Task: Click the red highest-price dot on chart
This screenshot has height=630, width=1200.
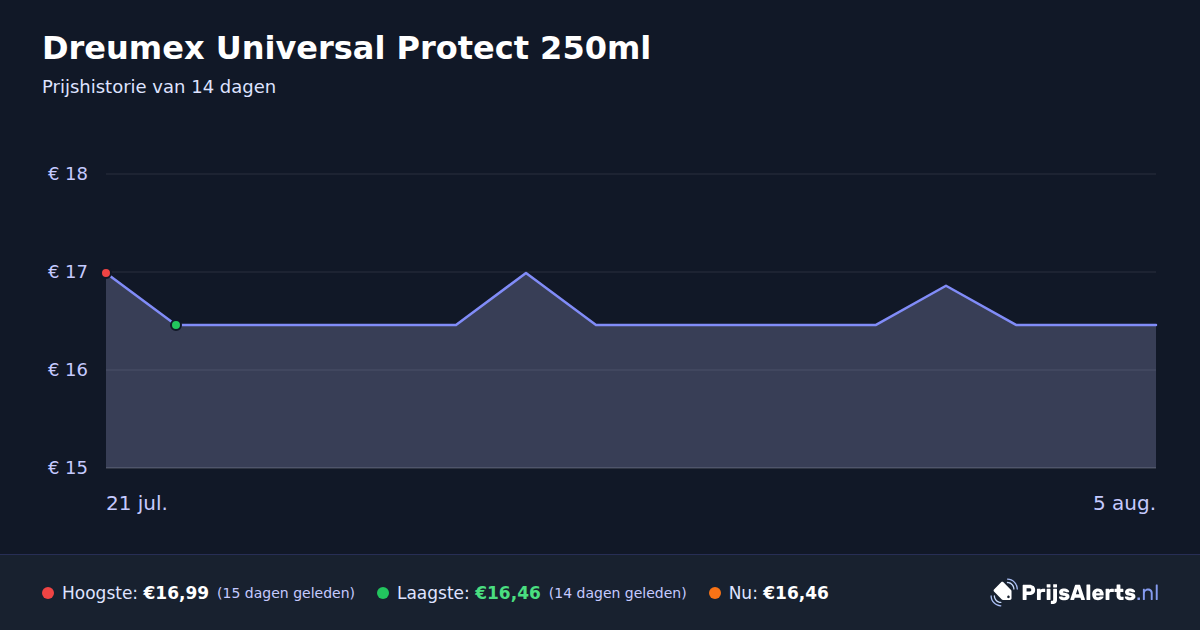Action: pyautogui.click(x=106, y=273)
